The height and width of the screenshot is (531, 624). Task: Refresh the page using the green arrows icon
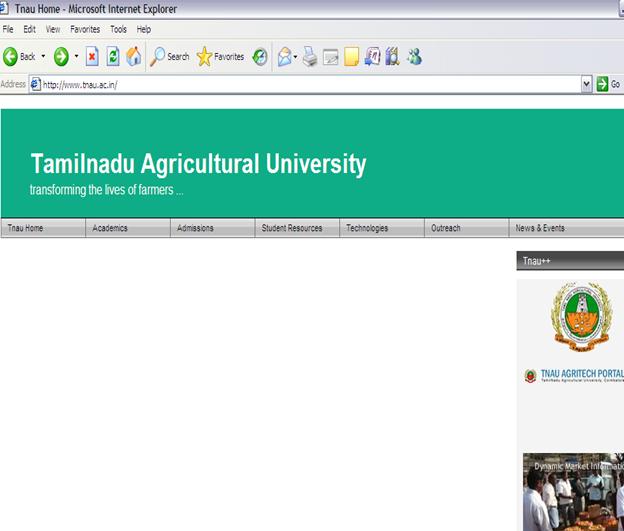tap(113, 57)
